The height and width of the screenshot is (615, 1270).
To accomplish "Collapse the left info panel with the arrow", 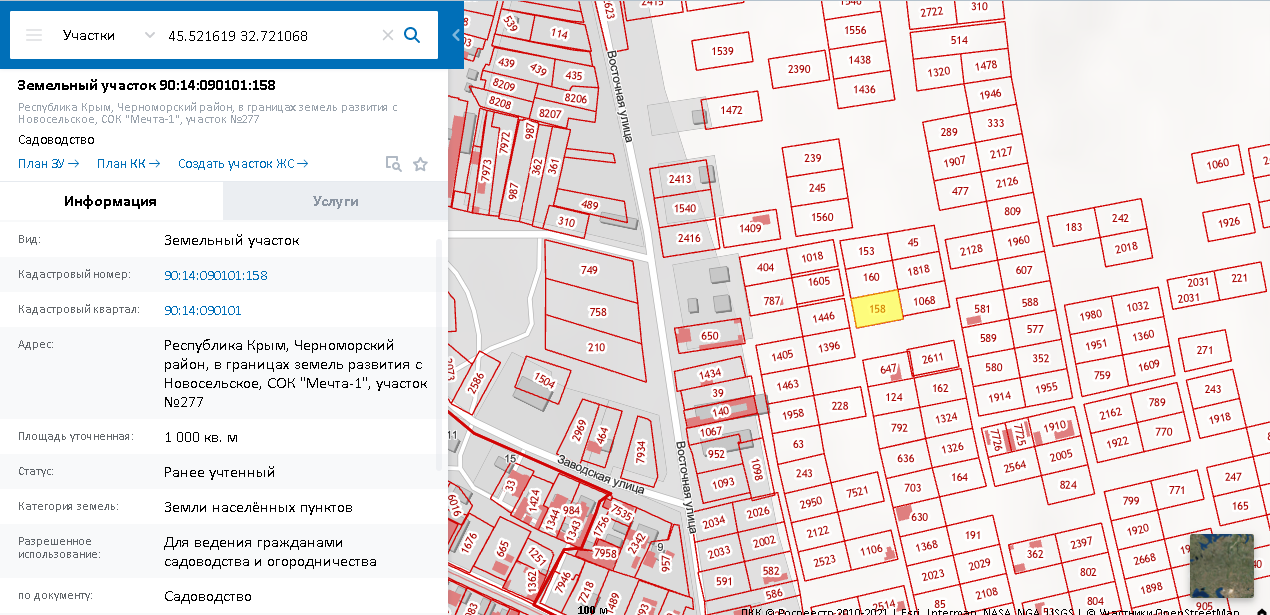I will [456, 35].
